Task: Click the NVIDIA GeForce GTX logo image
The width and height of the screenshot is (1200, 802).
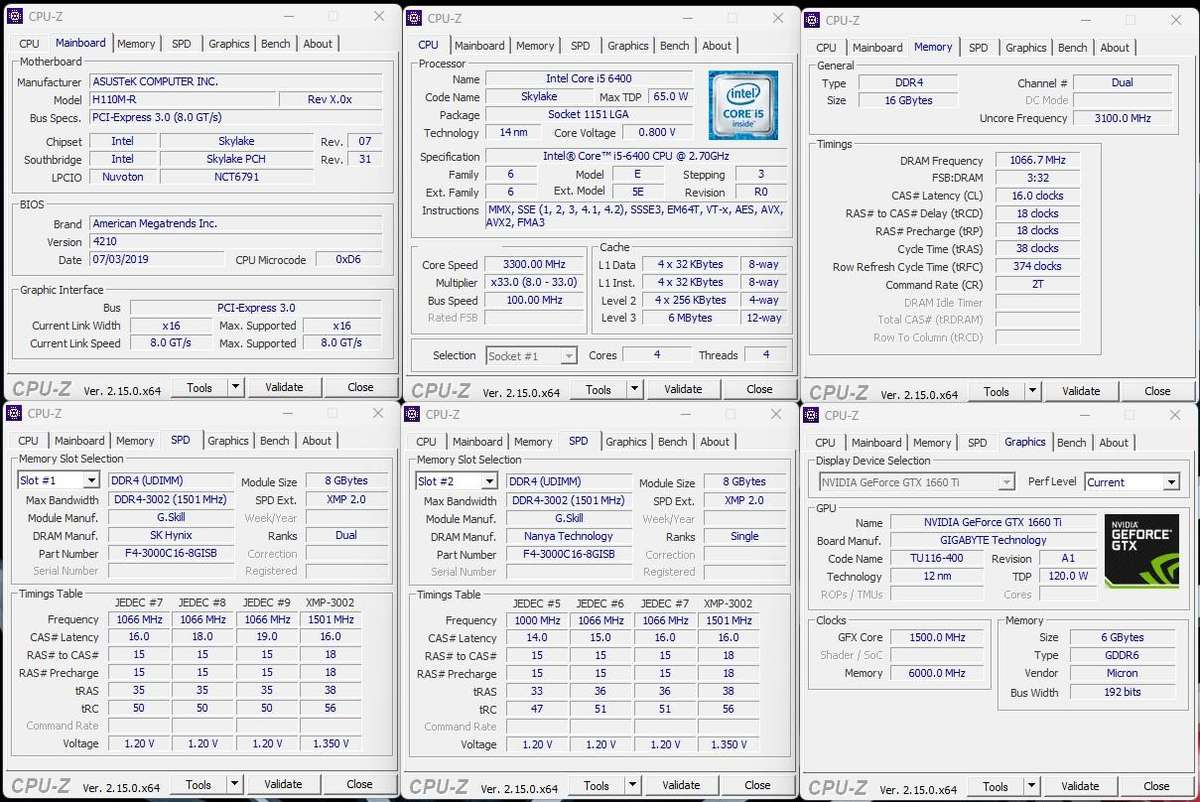Action: 1142,550
